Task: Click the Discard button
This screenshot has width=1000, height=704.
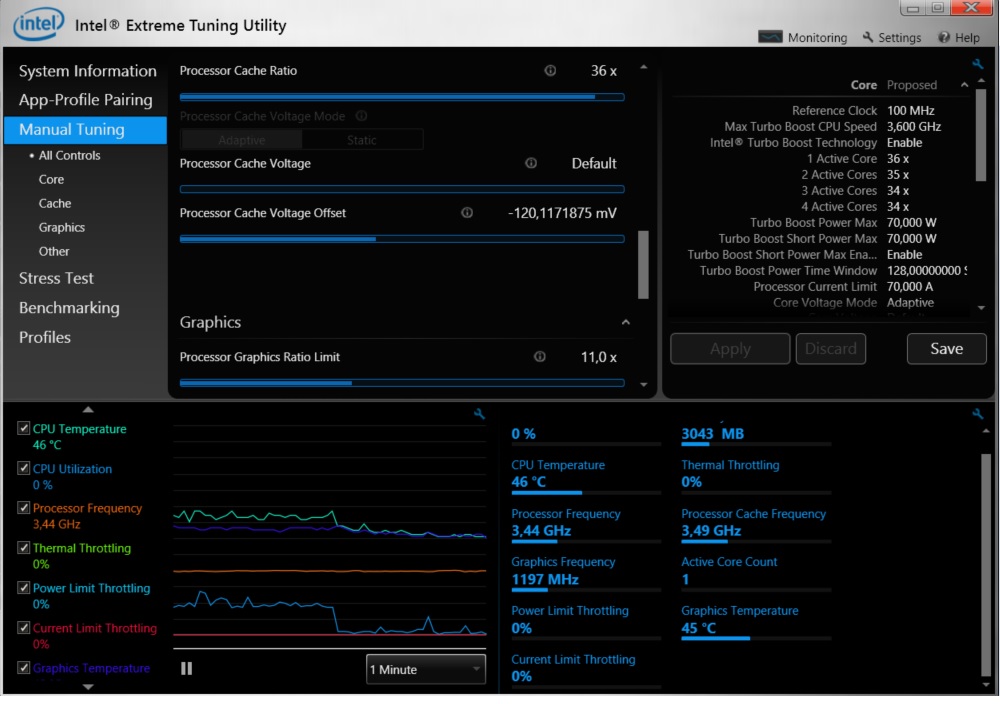Action: click(x=830, y=349)
